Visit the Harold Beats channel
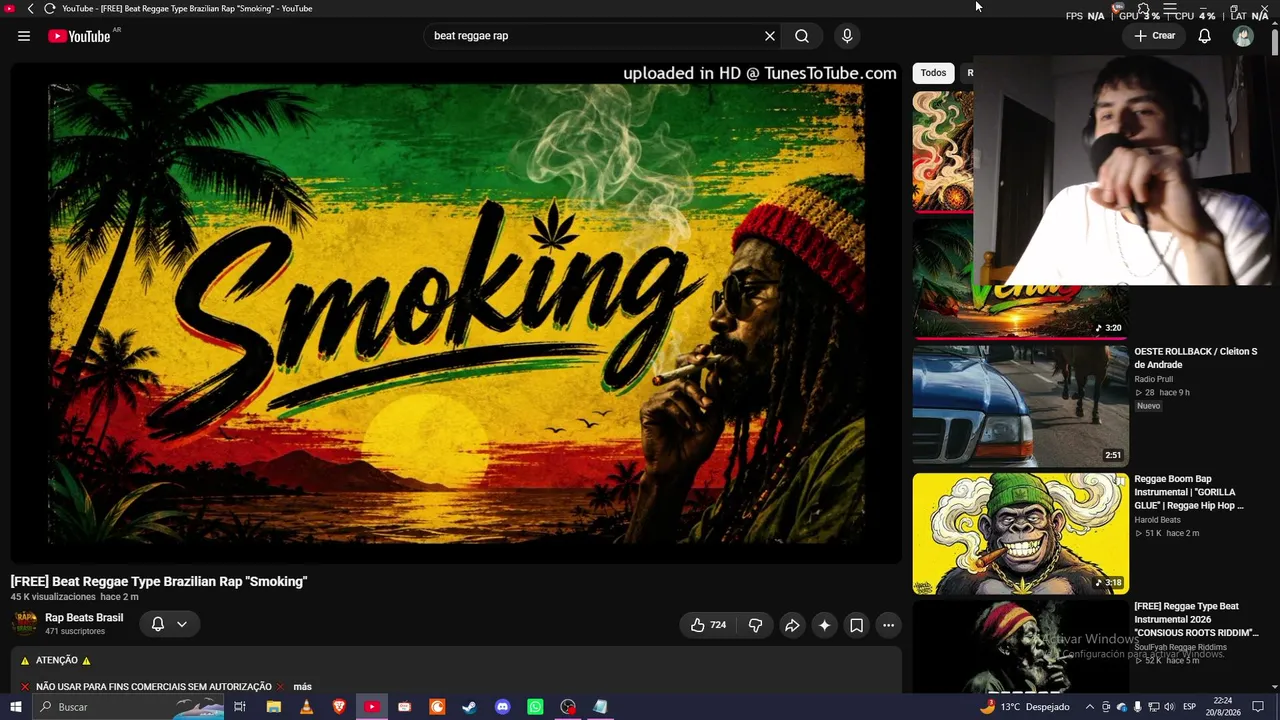Image resolution: width=1280 pixels, height=720 pixels. (1157, 520)
